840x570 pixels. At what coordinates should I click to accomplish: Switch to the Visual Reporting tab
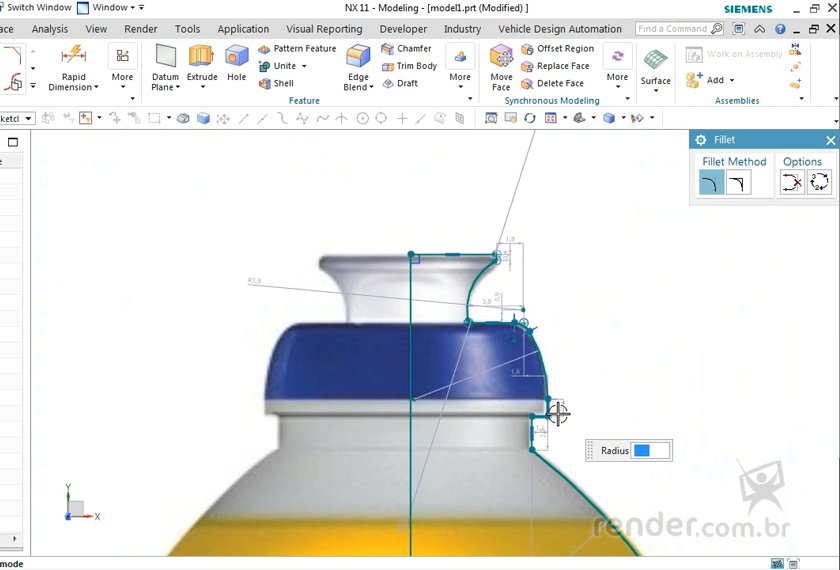pos(324,29)
